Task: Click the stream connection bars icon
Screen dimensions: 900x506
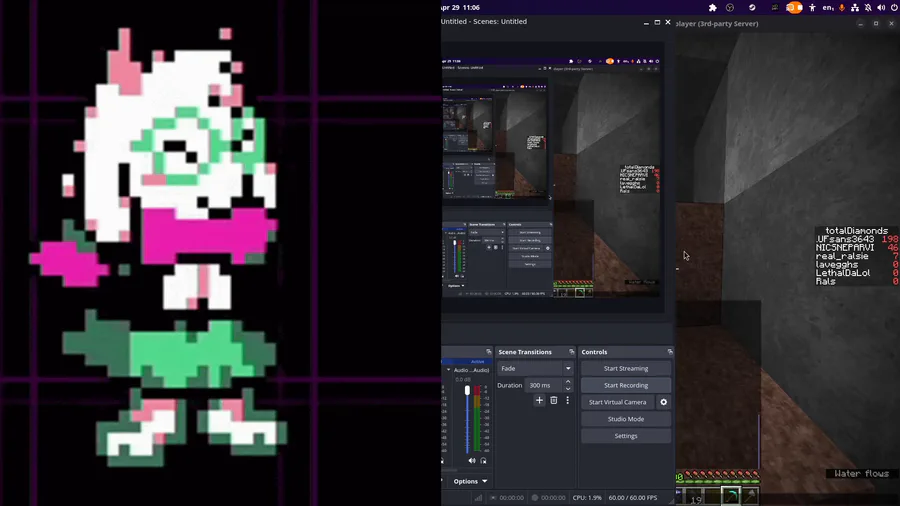Action: (x=478, y=497)
